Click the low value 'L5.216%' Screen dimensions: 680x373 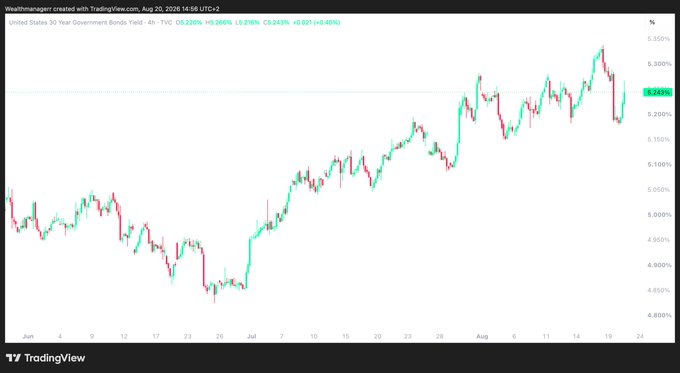coord(247,23)
